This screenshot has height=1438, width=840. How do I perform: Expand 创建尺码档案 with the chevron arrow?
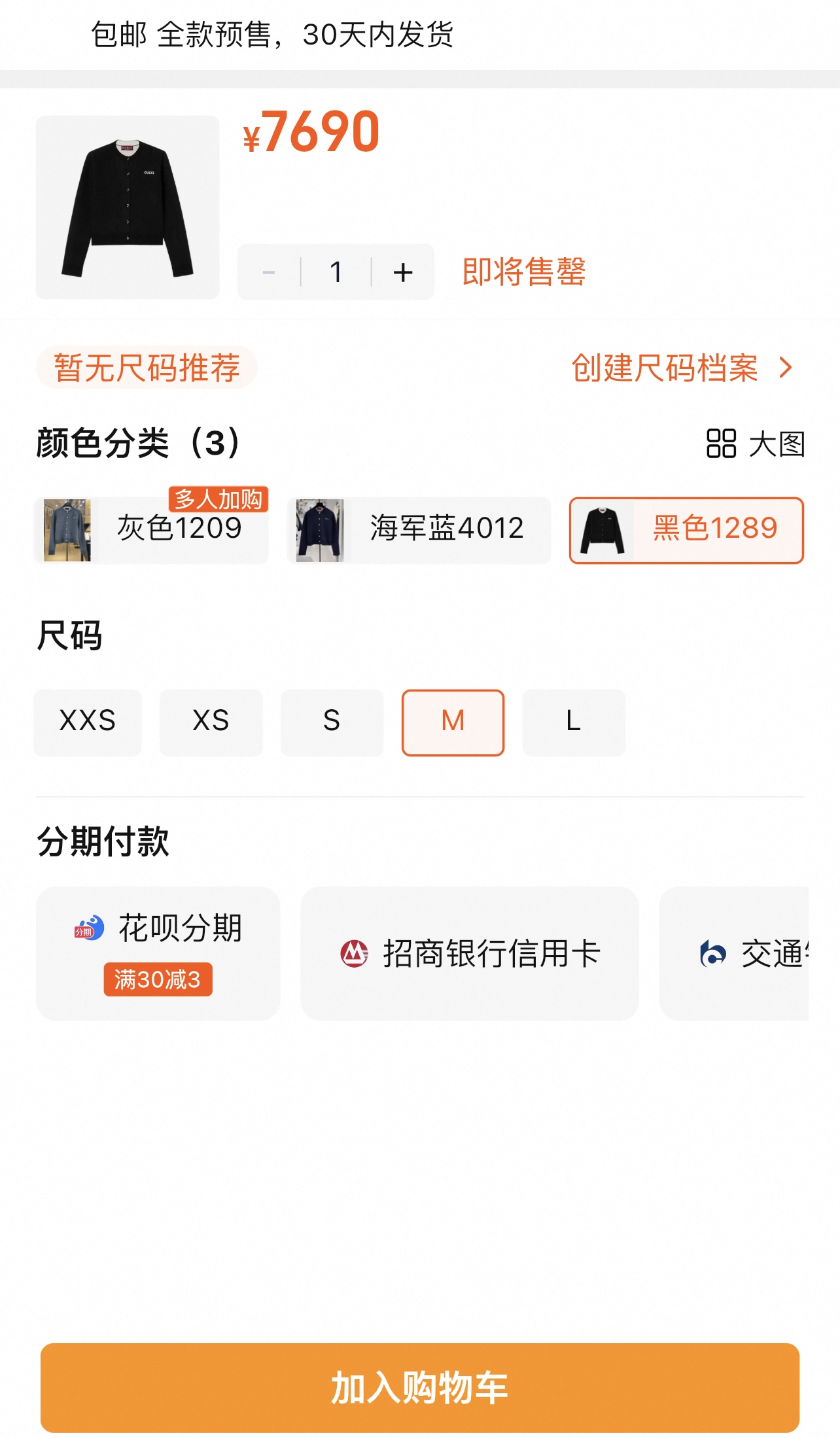tap(786, 368)
